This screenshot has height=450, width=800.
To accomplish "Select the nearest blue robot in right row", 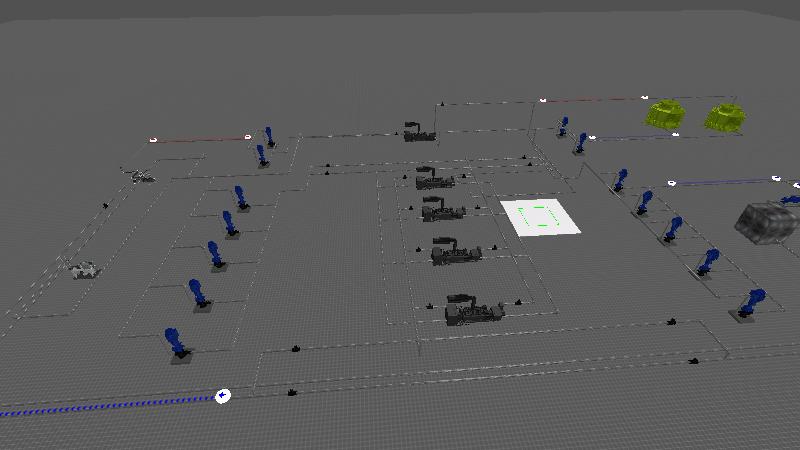I will pyautogui.click(x=751, y=302).
